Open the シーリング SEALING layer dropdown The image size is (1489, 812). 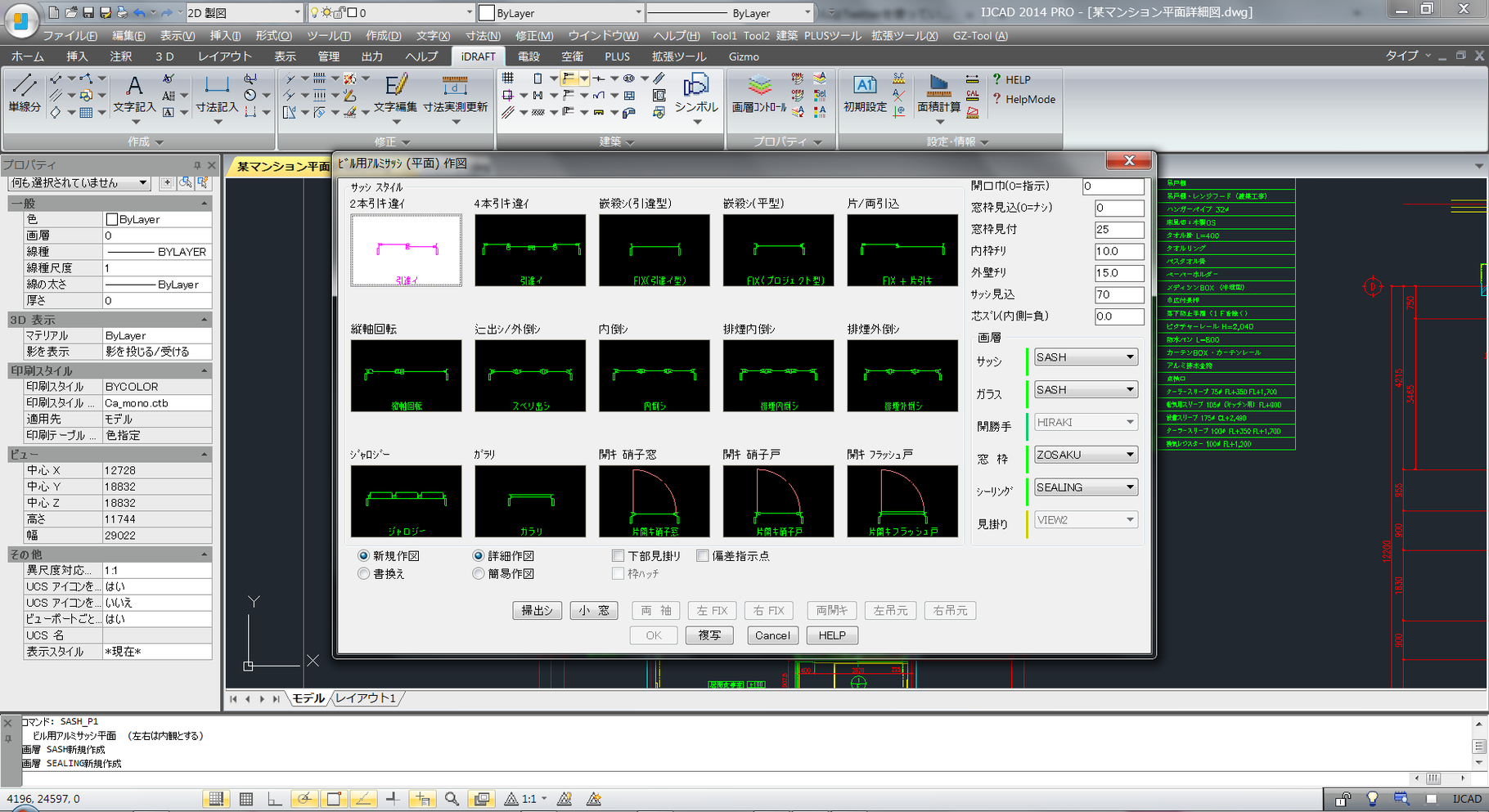coord(1086,487)
